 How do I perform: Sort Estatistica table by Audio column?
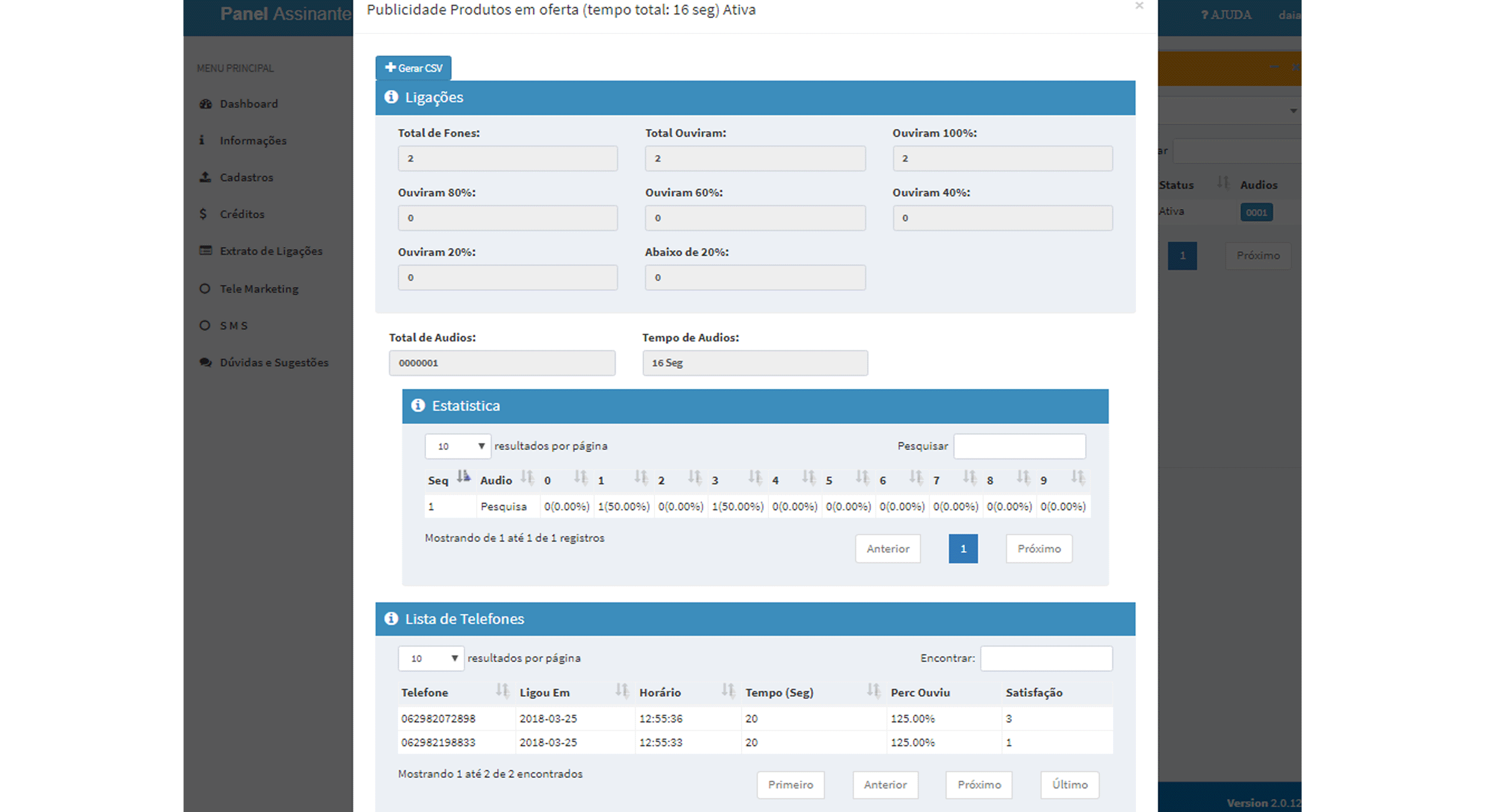tap(507, 480)
